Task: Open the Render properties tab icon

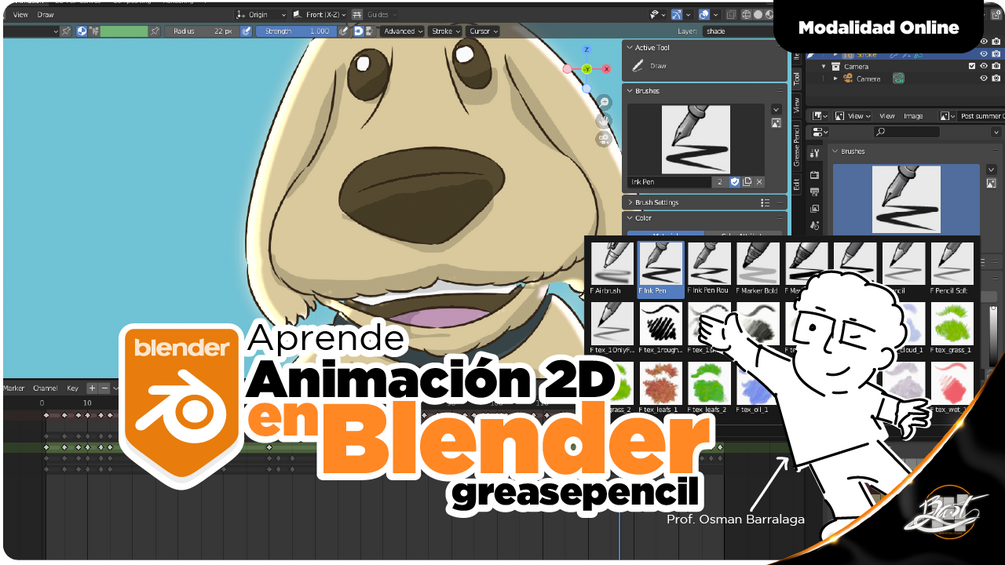Action: [x=815, y=174]
